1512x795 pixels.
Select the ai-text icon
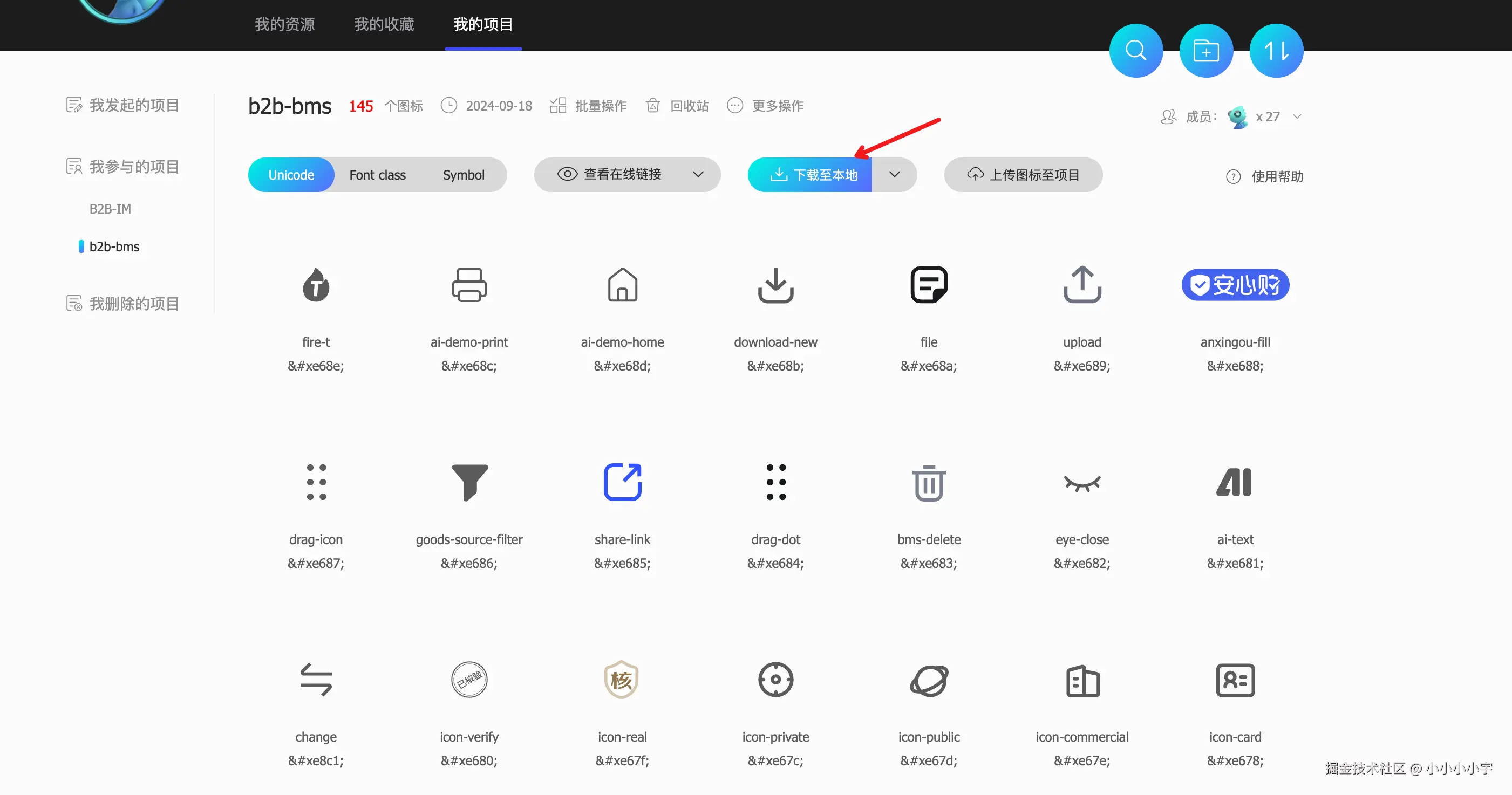click(x=1234, y=482)
